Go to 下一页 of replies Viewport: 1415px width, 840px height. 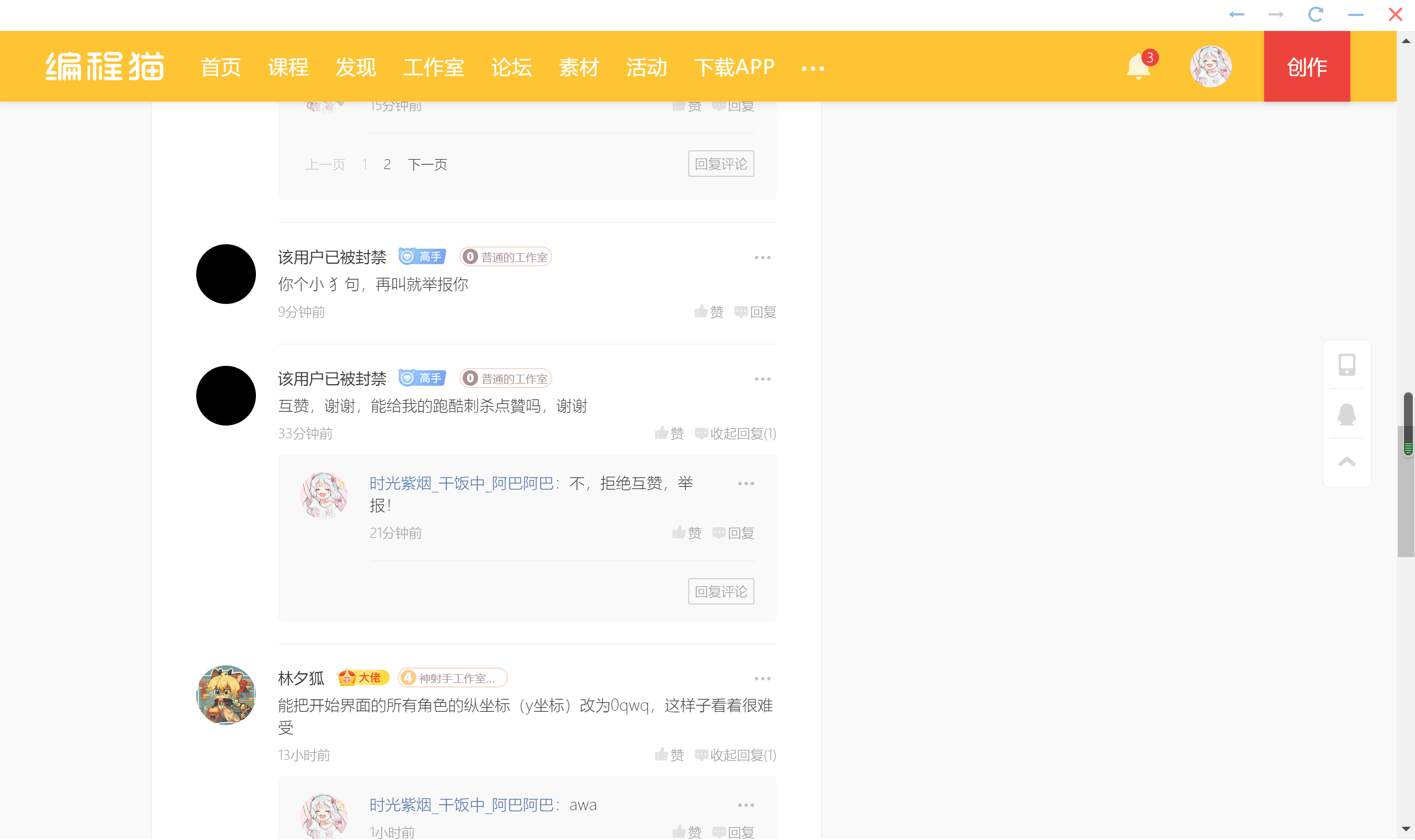click(427, 164)
